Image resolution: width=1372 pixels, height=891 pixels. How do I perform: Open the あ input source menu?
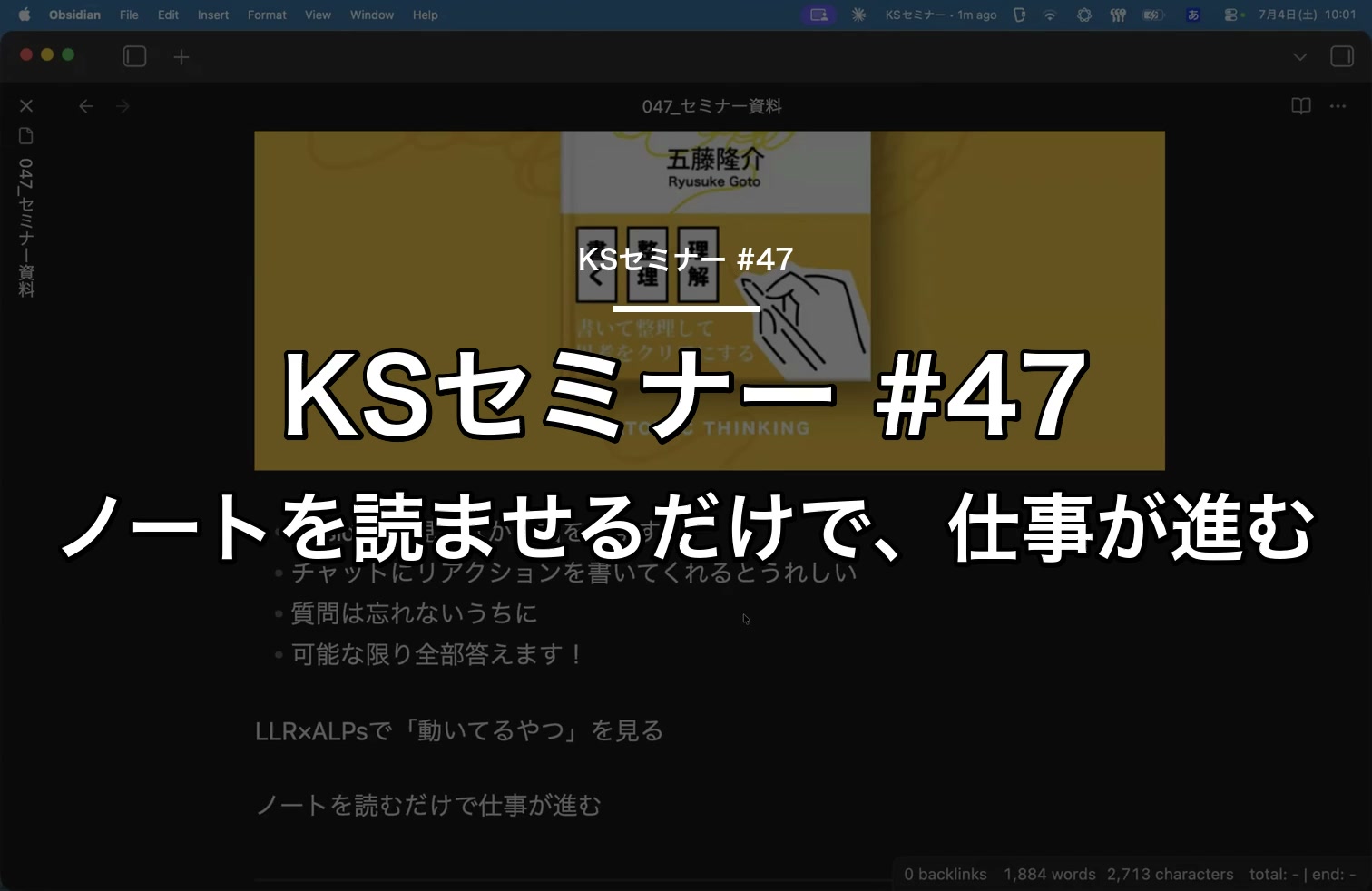pyautogui.click(x=1193, y=15)
